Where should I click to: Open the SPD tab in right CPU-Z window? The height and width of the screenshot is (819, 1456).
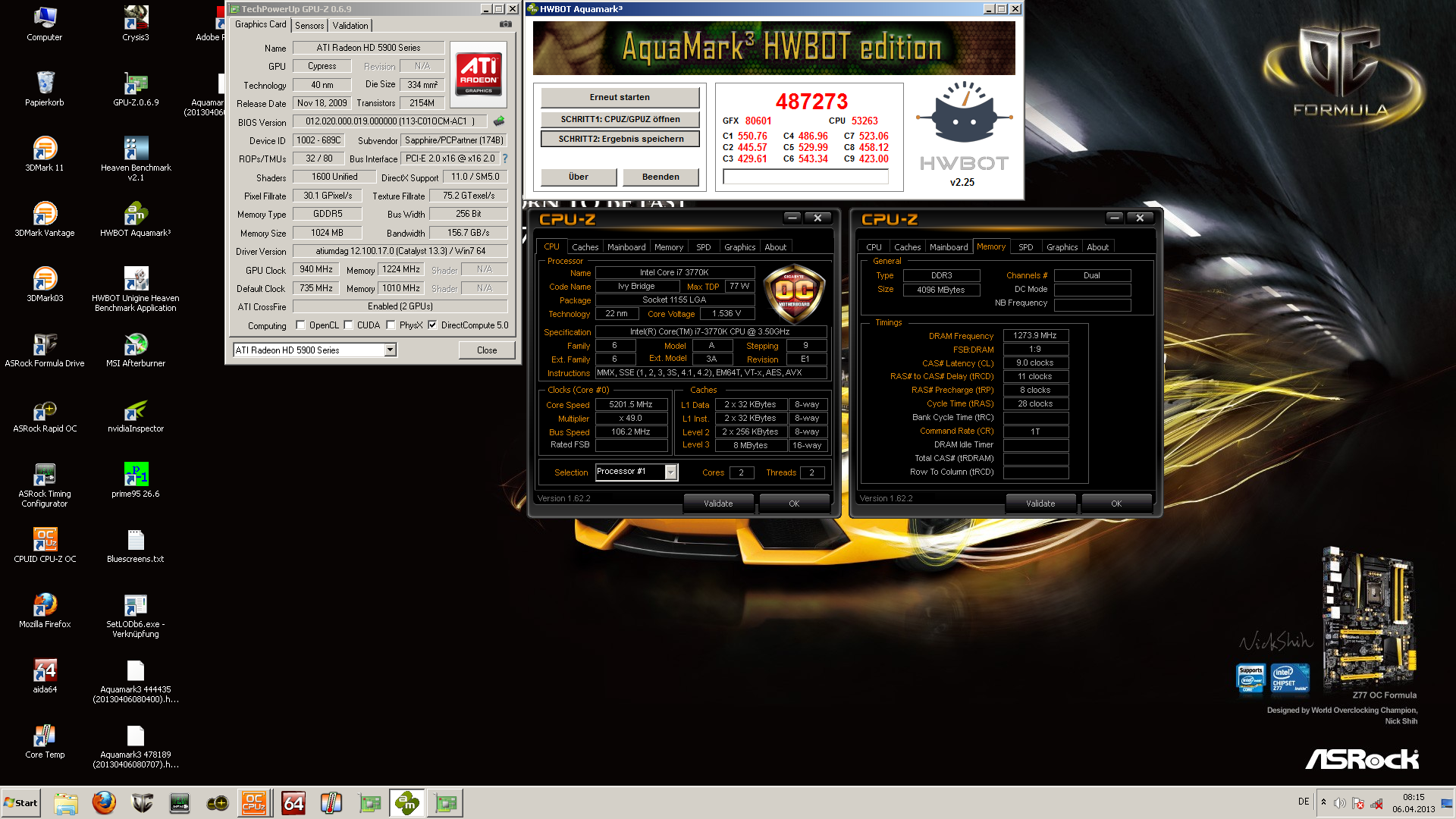coord(1026,247)
